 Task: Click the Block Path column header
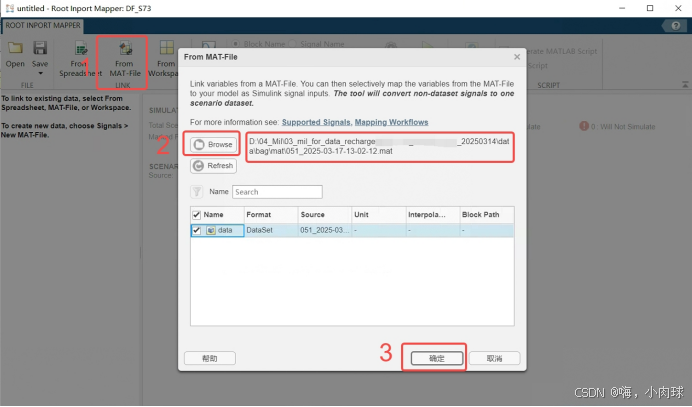coord(487,215)
